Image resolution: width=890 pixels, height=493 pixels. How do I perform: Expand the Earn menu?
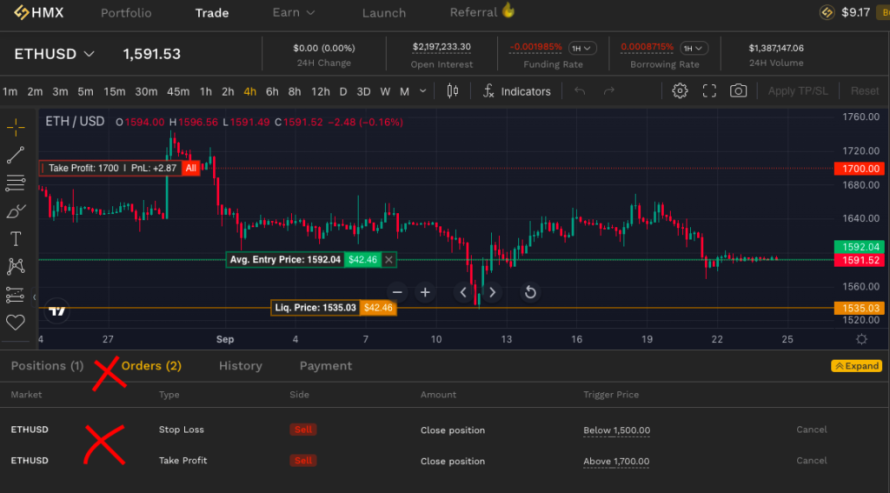pyautogui.click(x=293, y=12)
